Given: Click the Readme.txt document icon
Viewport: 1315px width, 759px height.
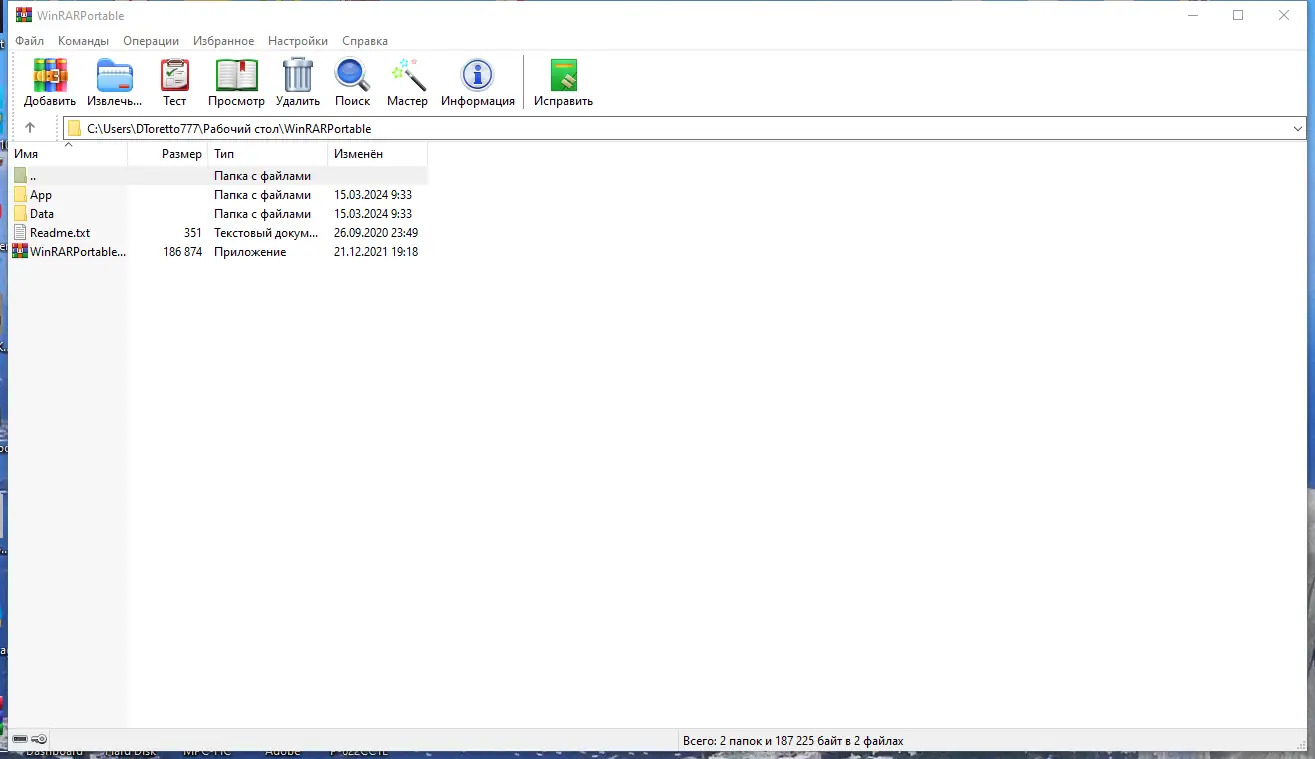Looking at the screenshot, I should pos(20,233).
